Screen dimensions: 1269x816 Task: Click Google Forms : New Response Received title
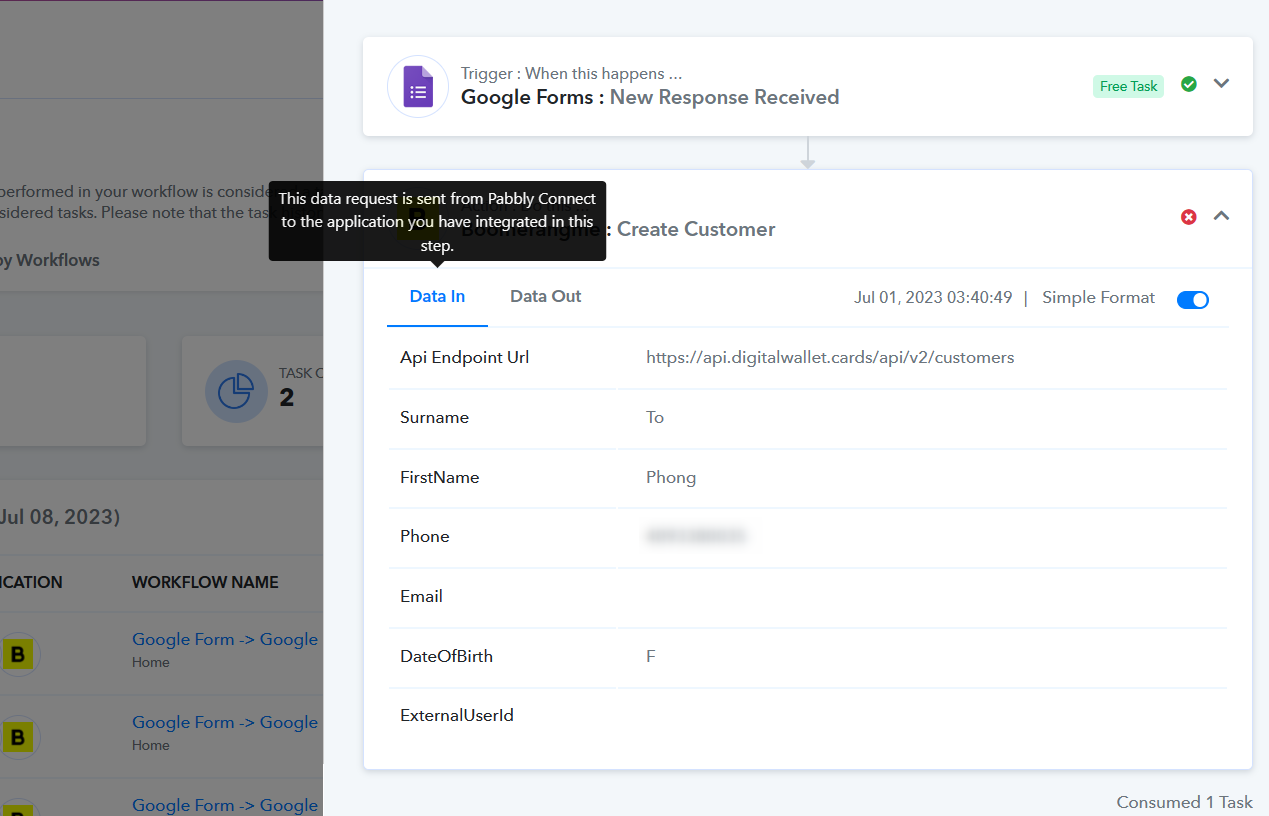point(650,97)
